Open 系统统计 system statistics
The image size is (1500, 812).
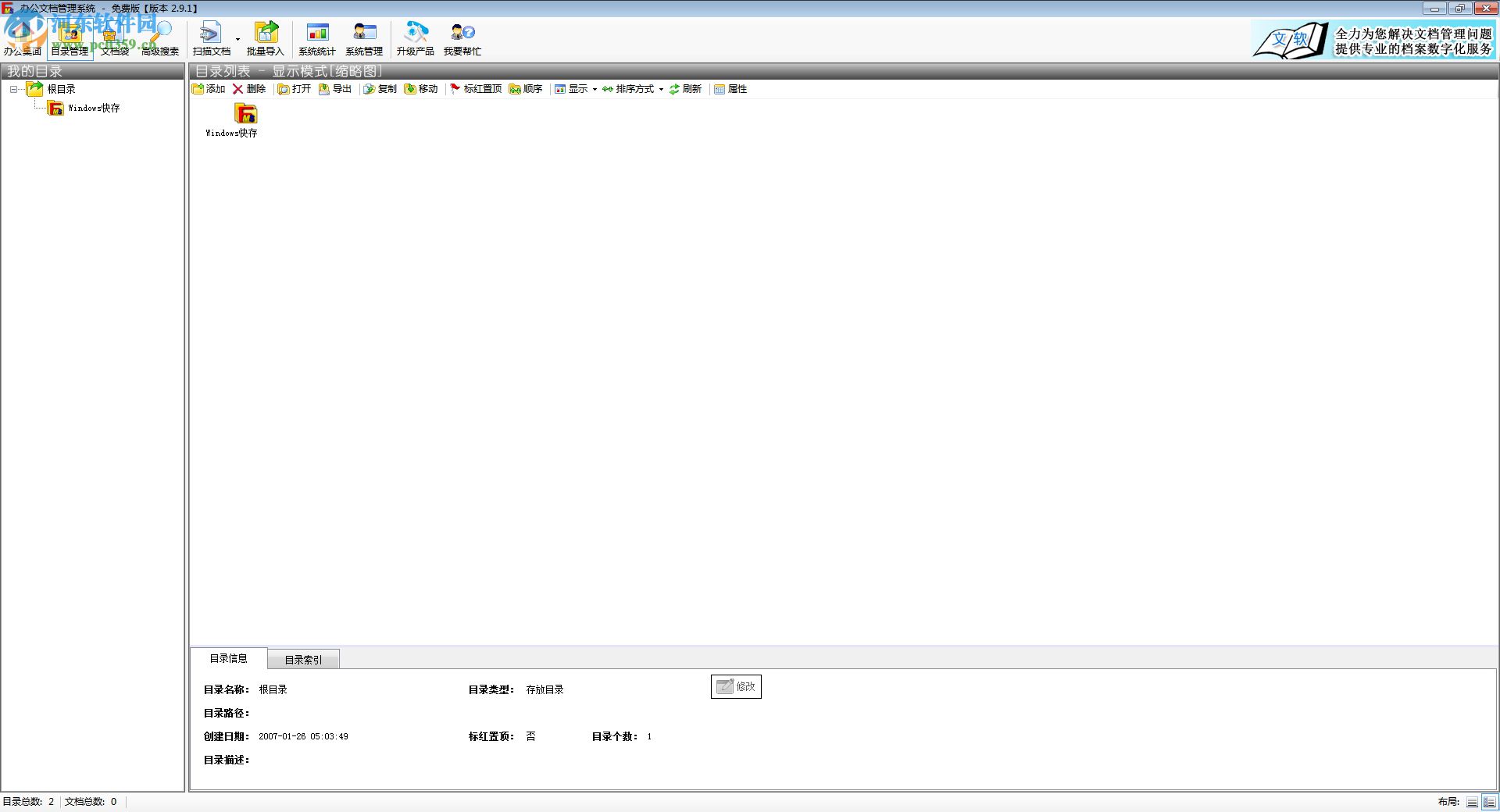point(316,37)
